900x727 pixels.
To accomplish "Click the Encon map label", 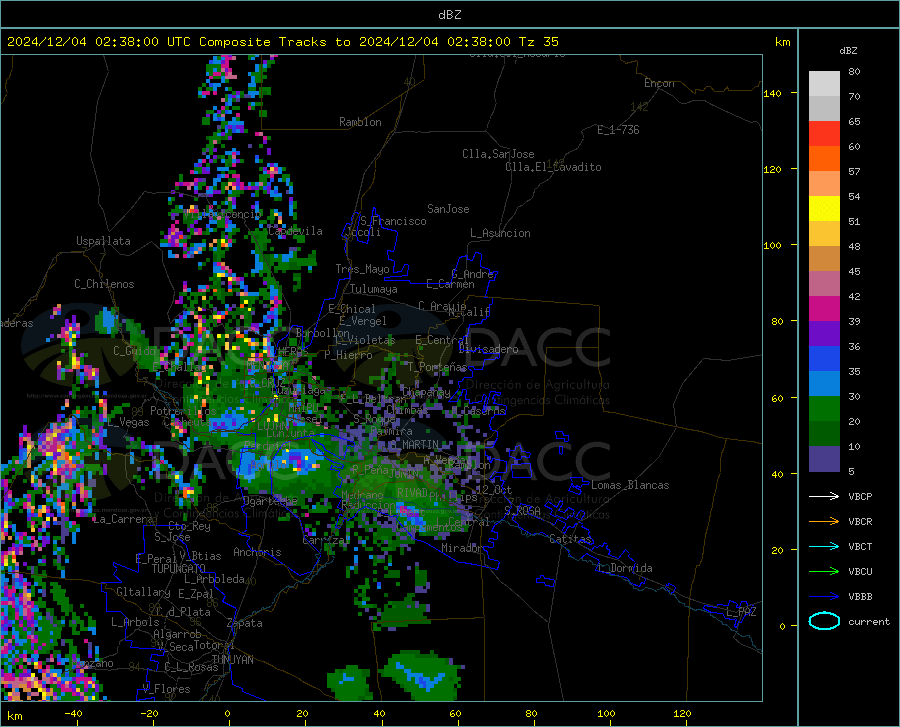I will [659, 83].
